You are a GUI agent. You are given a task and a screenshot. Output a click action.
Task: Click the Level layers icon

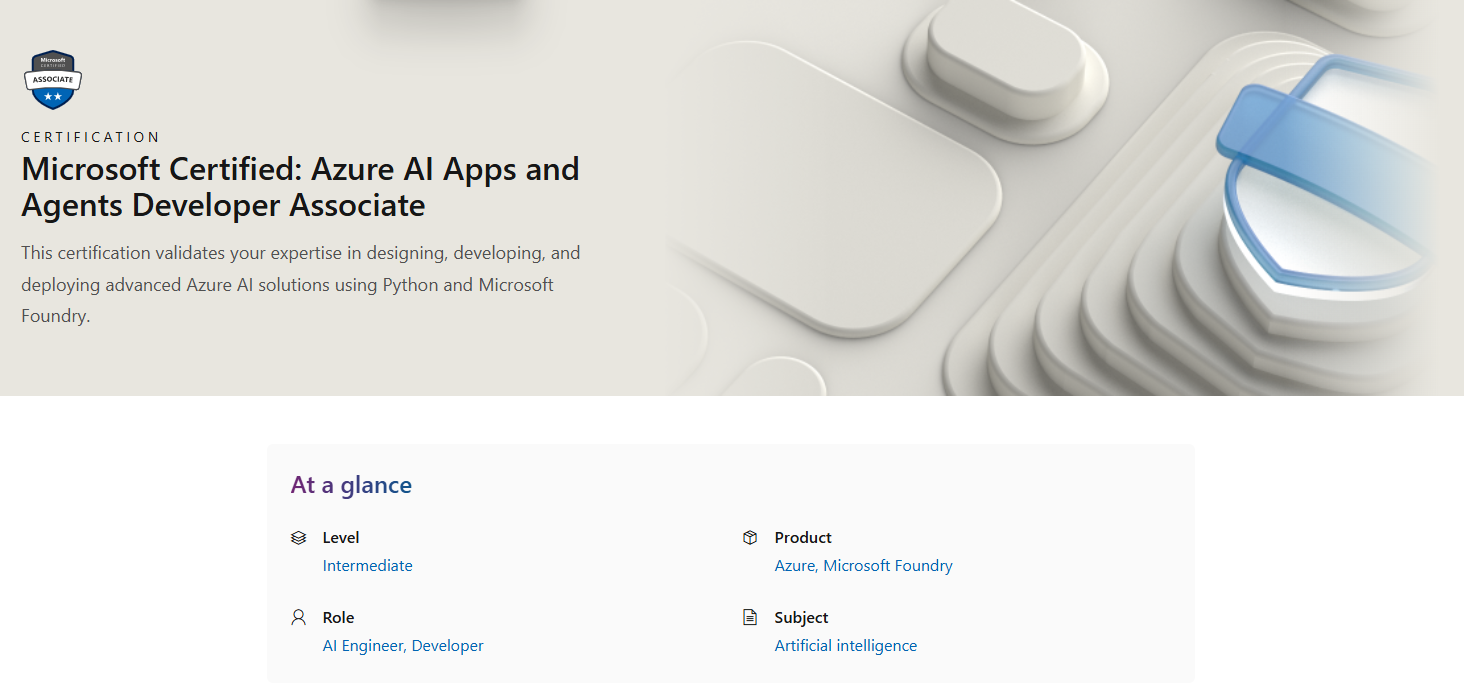pos(298,538)
